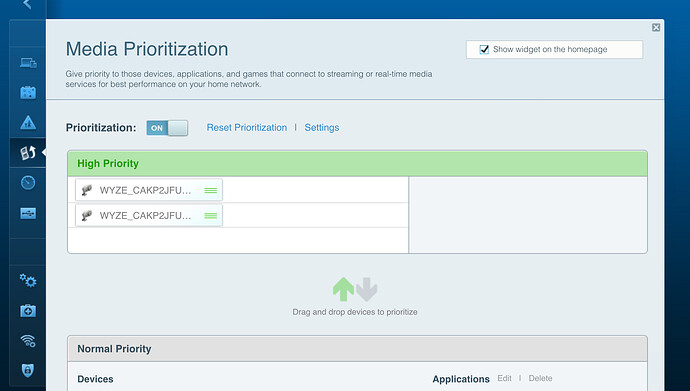
Task: Click the Edit applications link
Action: pos(504,378)
